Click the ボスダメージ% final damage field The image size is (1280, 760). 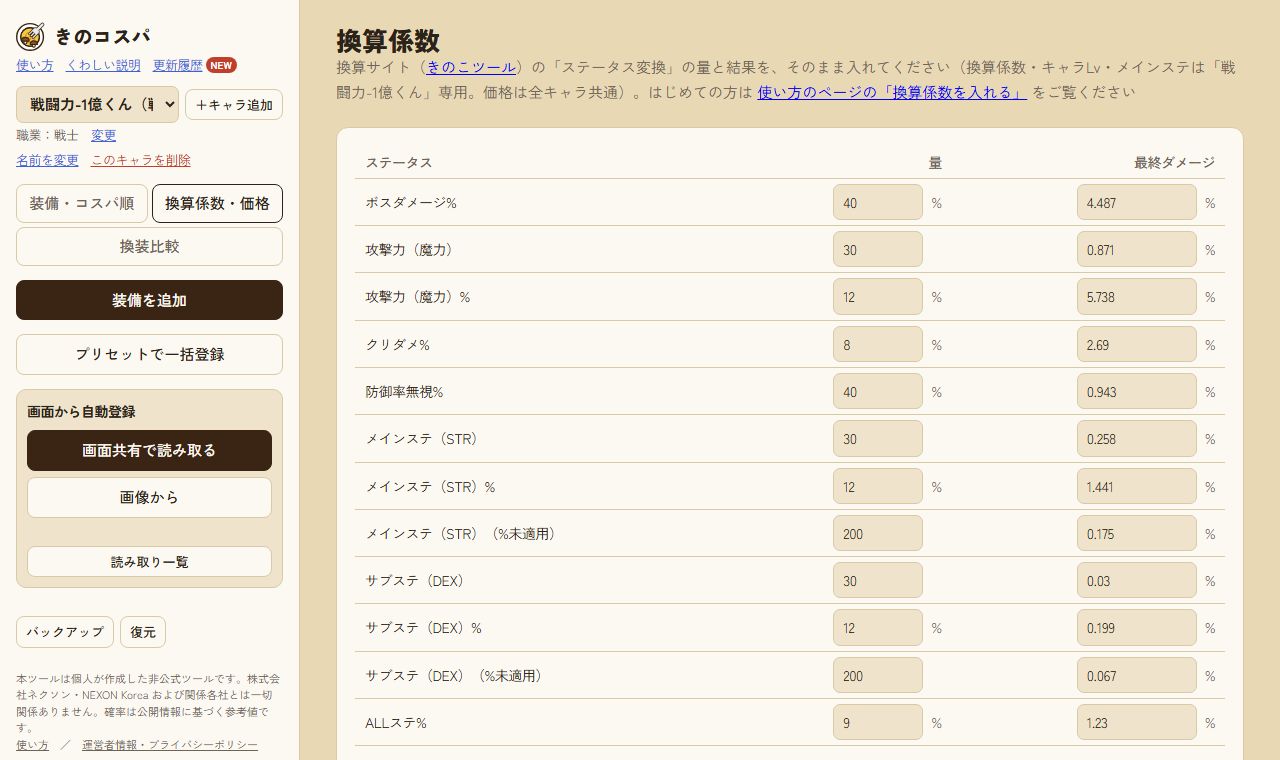click(x=1137, y=202)
